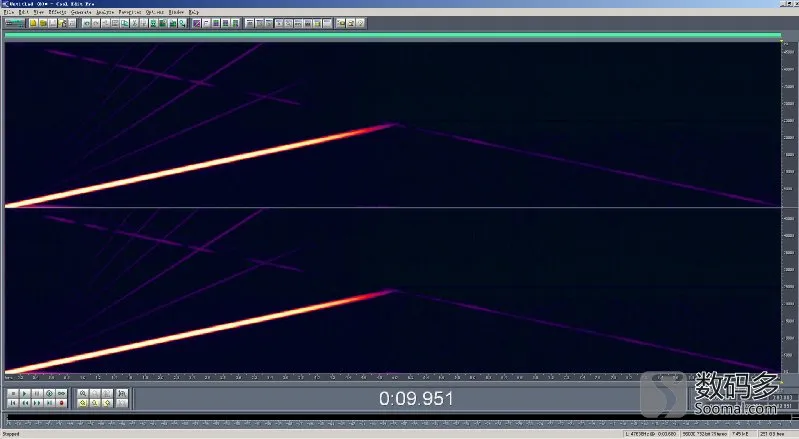This screenshot has width=799, height=439.
Task: Click the 0:09.951 time display
Action: tap(416, 398)
